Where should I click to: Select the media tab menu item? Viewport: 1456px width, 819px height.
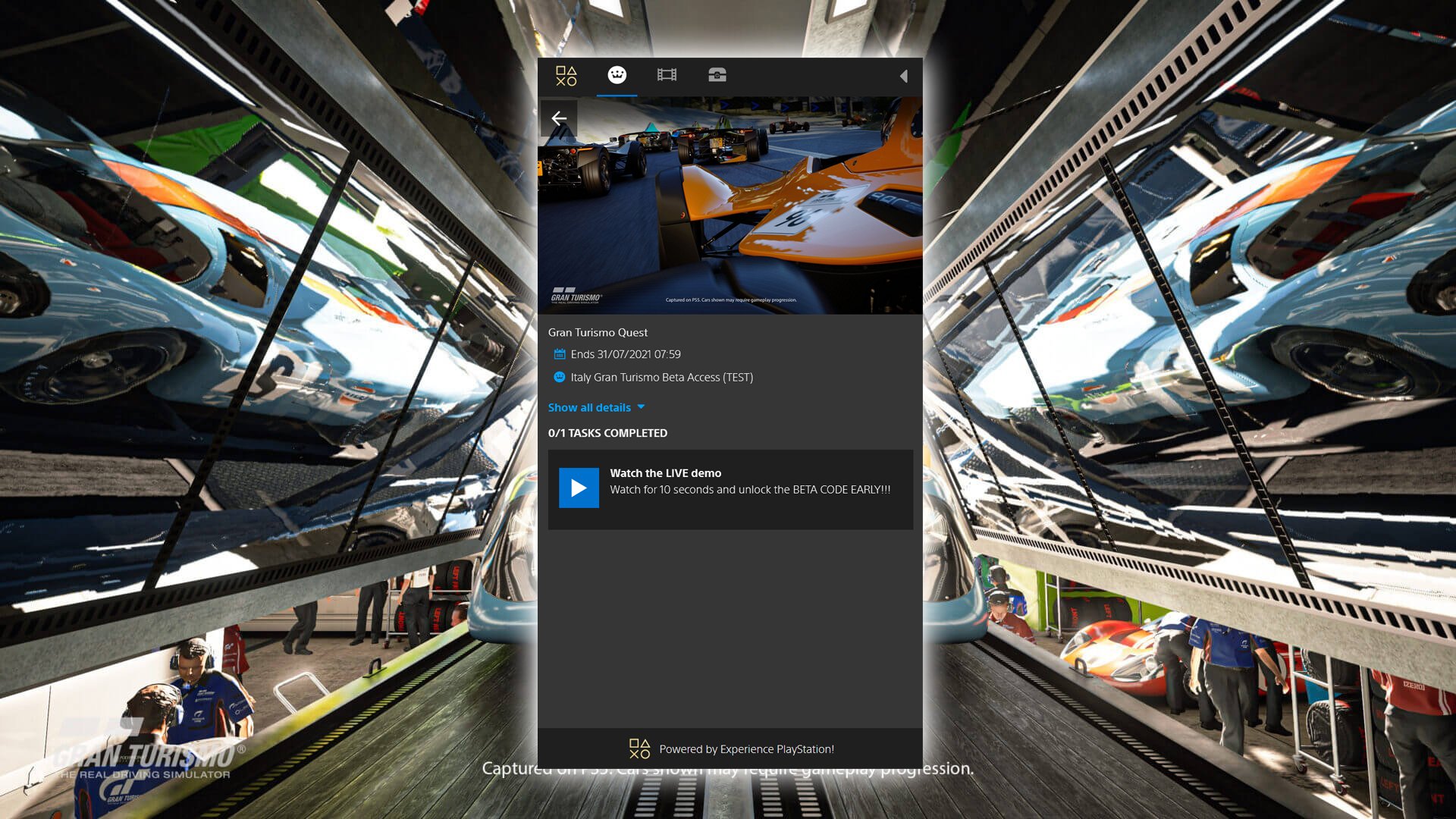666,74
